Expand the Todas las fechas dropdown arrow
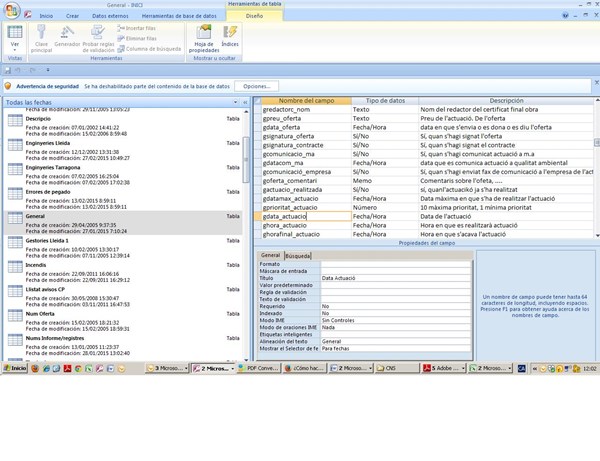Viewport: 600px width, 461px height. tap(235, 102)
